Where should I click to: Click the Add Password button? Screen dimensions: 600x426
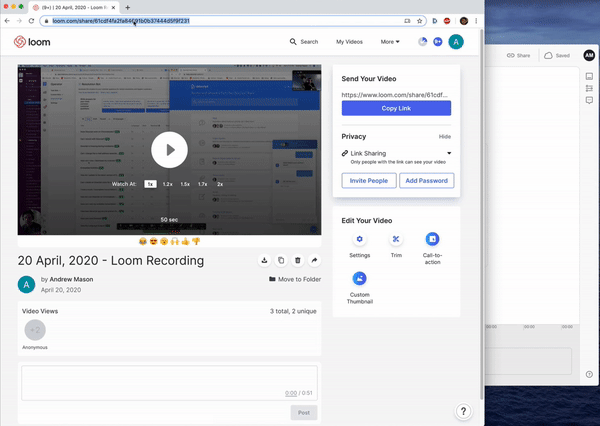point(427,181)
